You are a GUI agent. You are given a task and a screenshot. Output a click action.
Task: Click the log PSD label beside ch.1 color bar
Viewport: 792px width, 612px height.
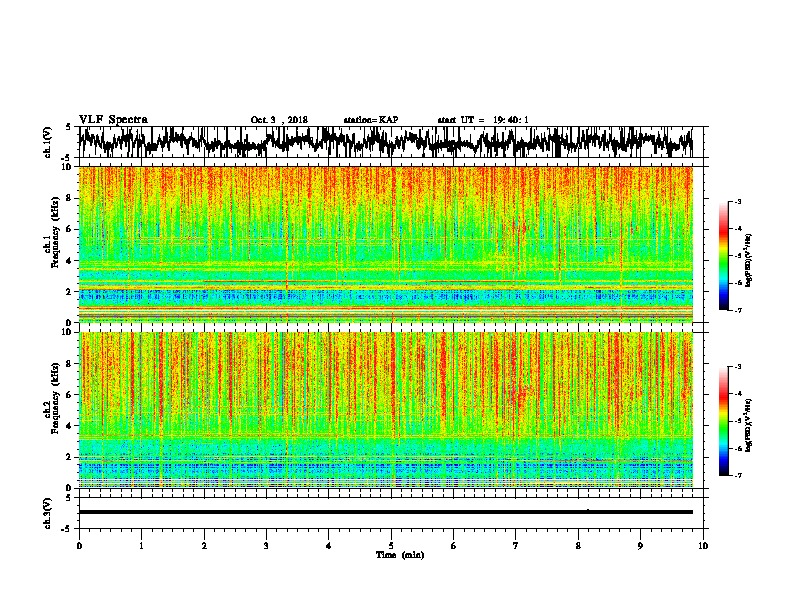click(x=749, y=261)
